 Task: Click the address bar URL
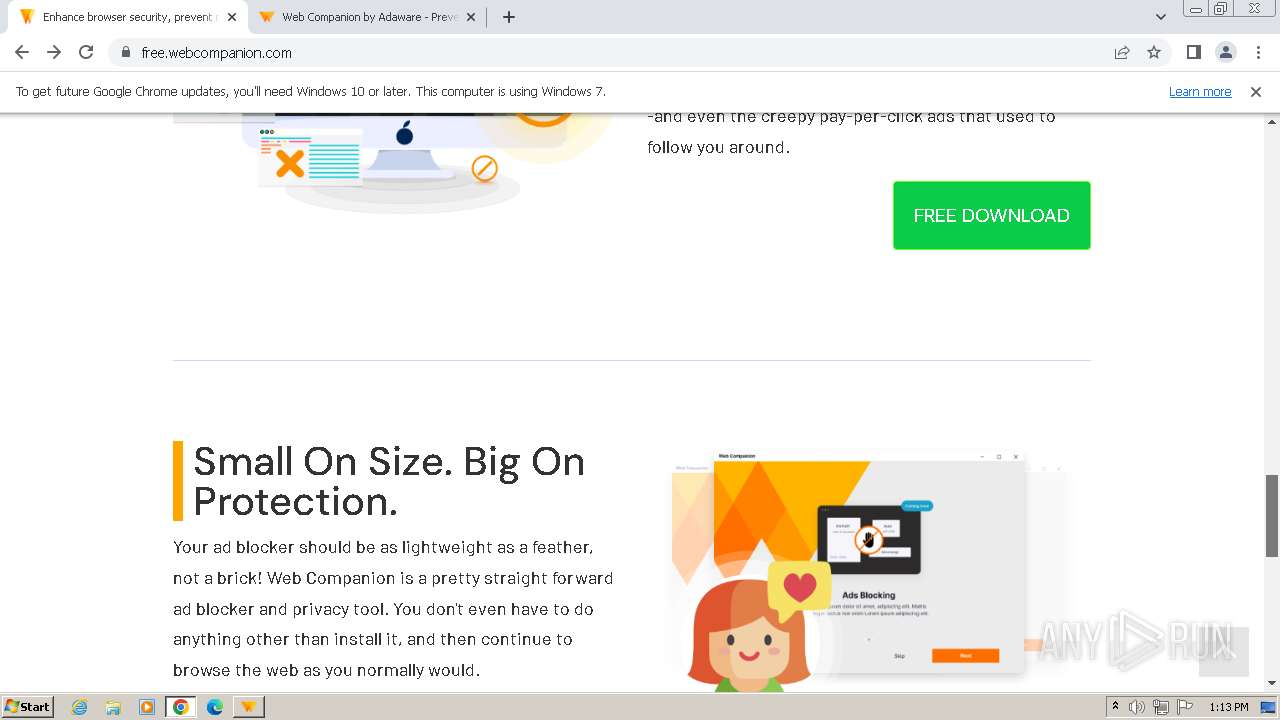click(x=216, y=53)
